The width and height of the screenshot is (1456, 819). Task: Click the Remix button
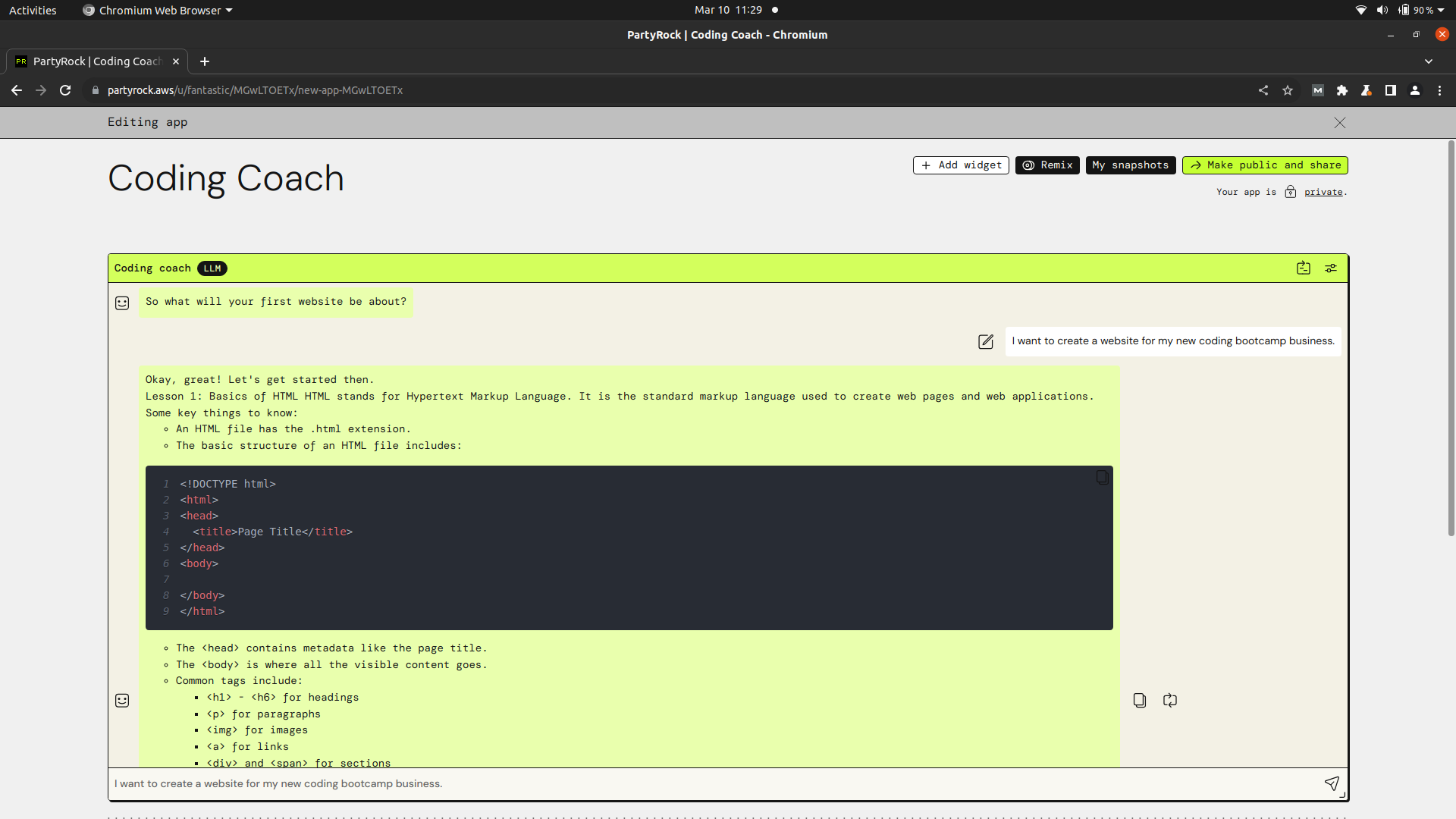pos(1047,165)
